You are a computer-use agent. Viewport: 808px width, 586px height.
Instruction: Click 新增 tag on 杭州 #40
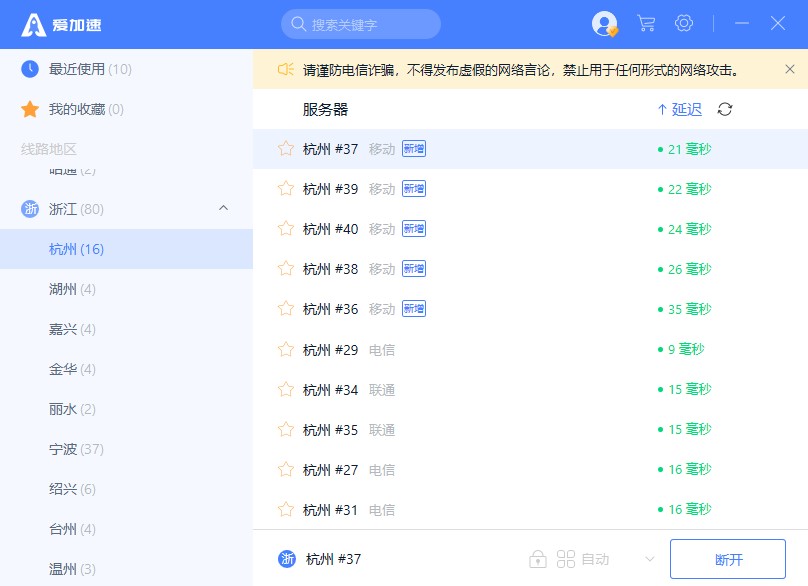(x=414, y=229)
